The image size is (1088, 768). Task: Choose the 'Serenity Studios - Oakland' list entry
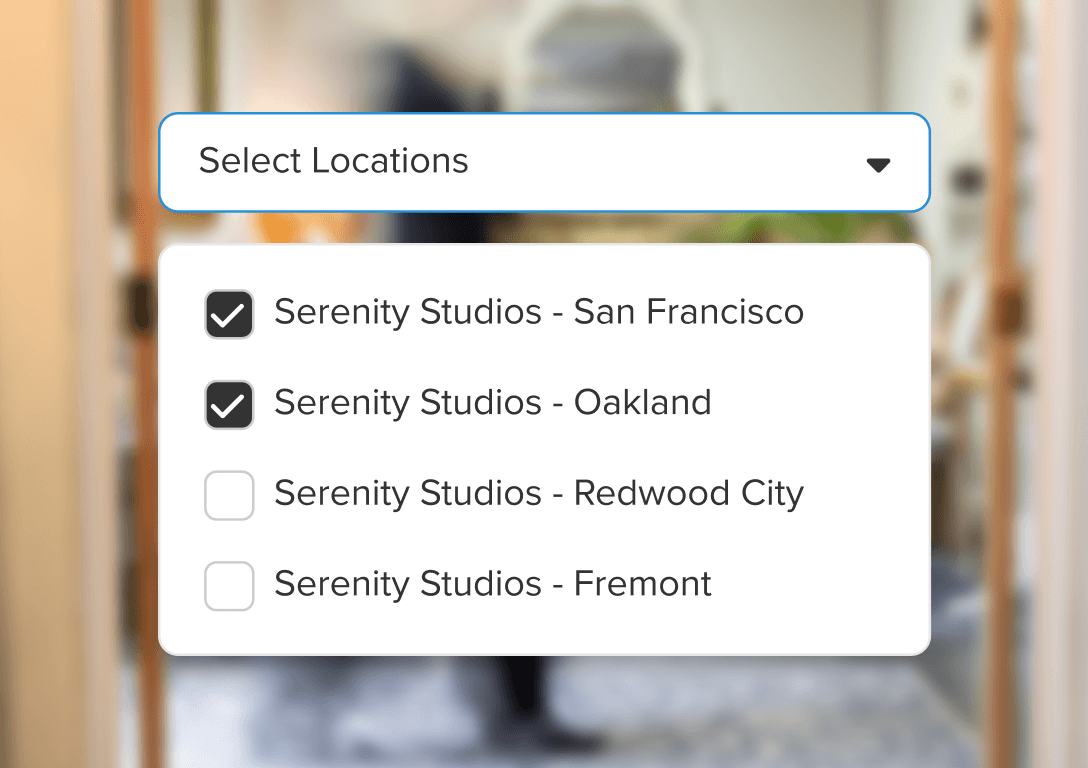492,403
